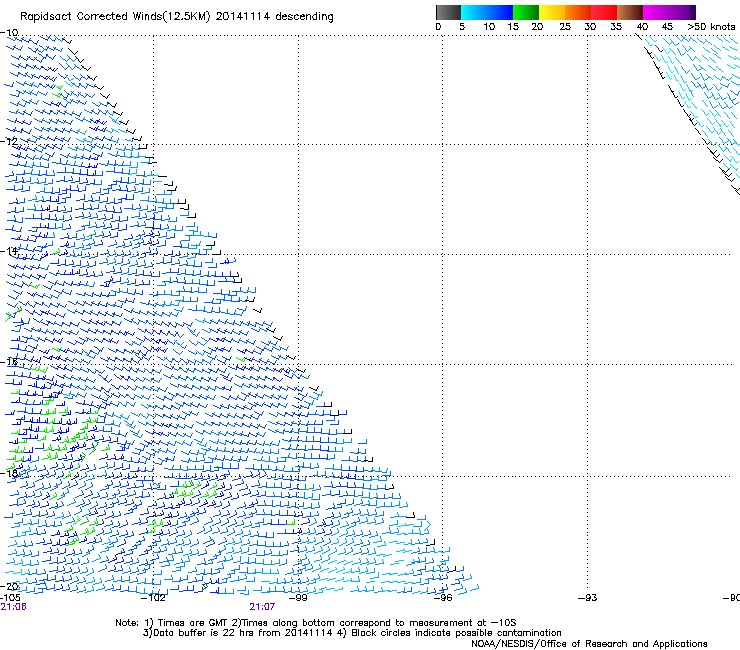Click the '-12' latitude axis label
Viewport: 740px width, 650px height.
coord(9,142)
